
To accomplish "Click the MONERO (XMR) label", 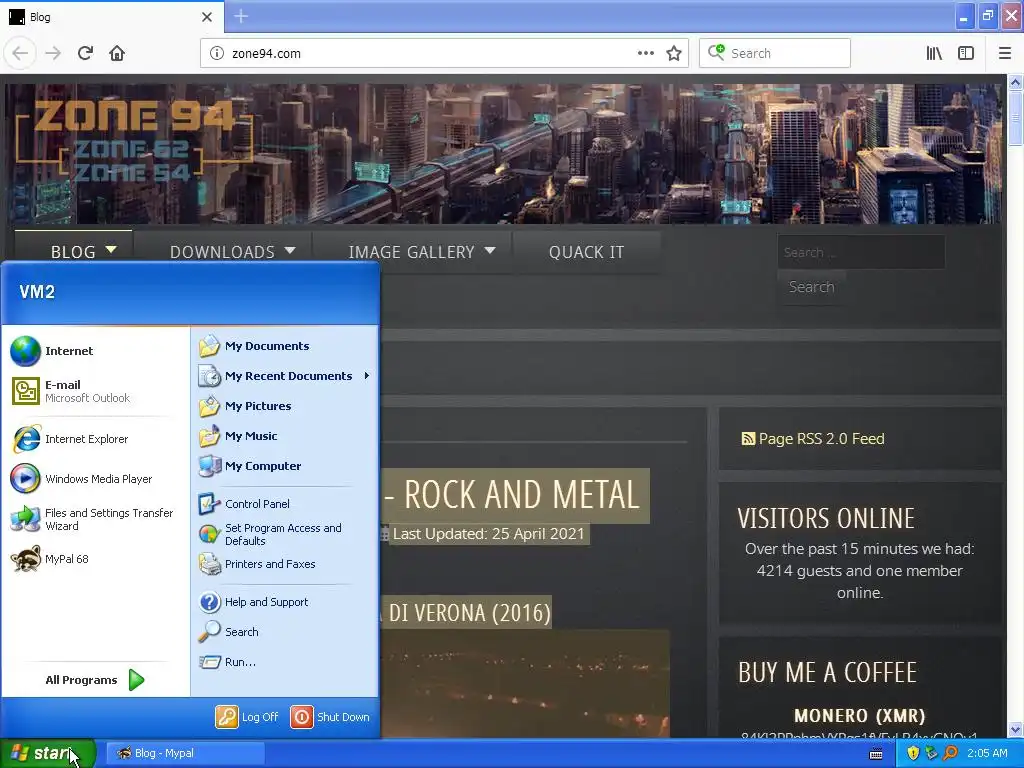I will pos(859,716).
